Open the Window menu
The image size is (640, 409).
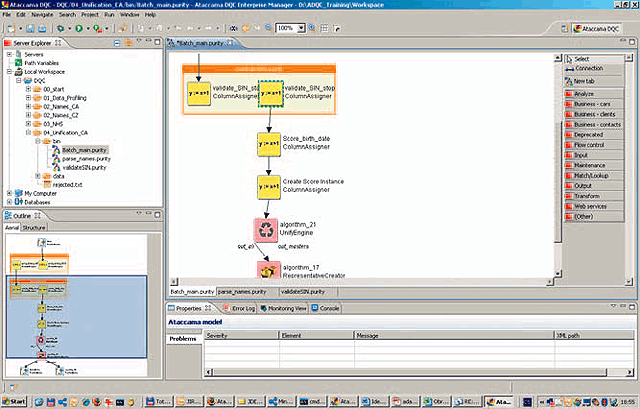point(129,15)
